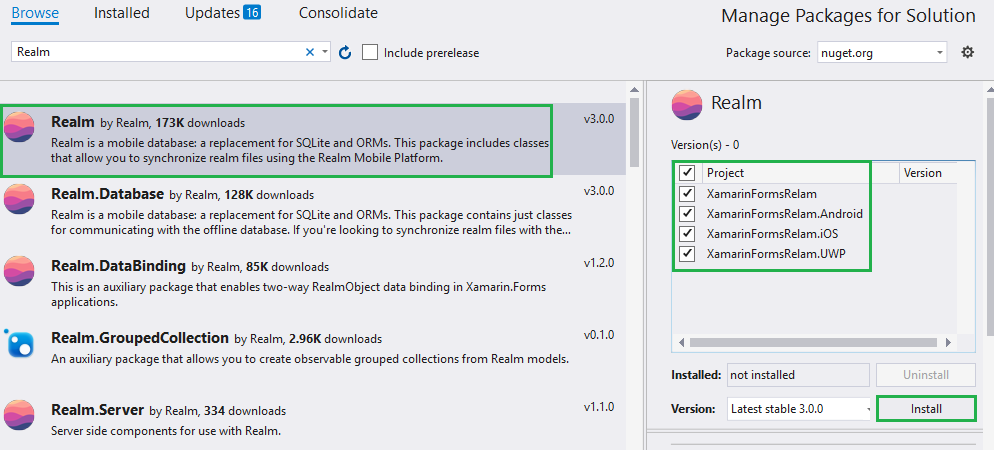Click the Install button

click(925, 409)
